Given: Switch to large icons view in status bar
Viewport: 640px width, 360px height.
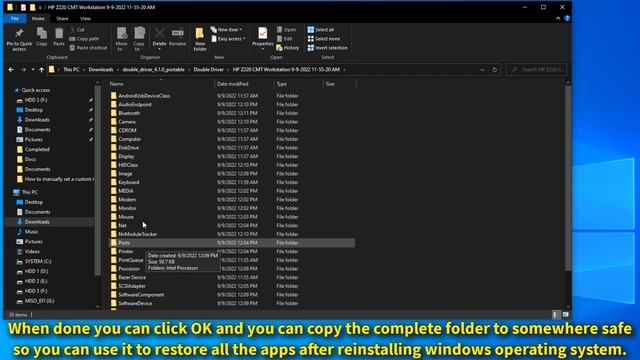Looking at the screenshot, I should [565, 315].
